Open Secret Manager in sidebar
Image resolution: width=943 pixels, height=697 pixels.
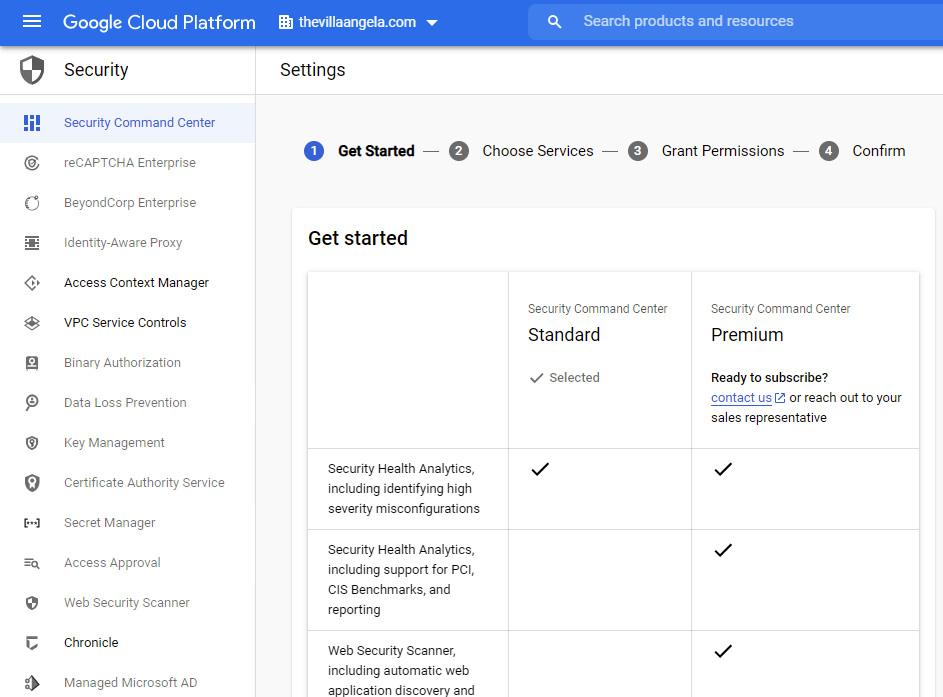coord(127,523)
